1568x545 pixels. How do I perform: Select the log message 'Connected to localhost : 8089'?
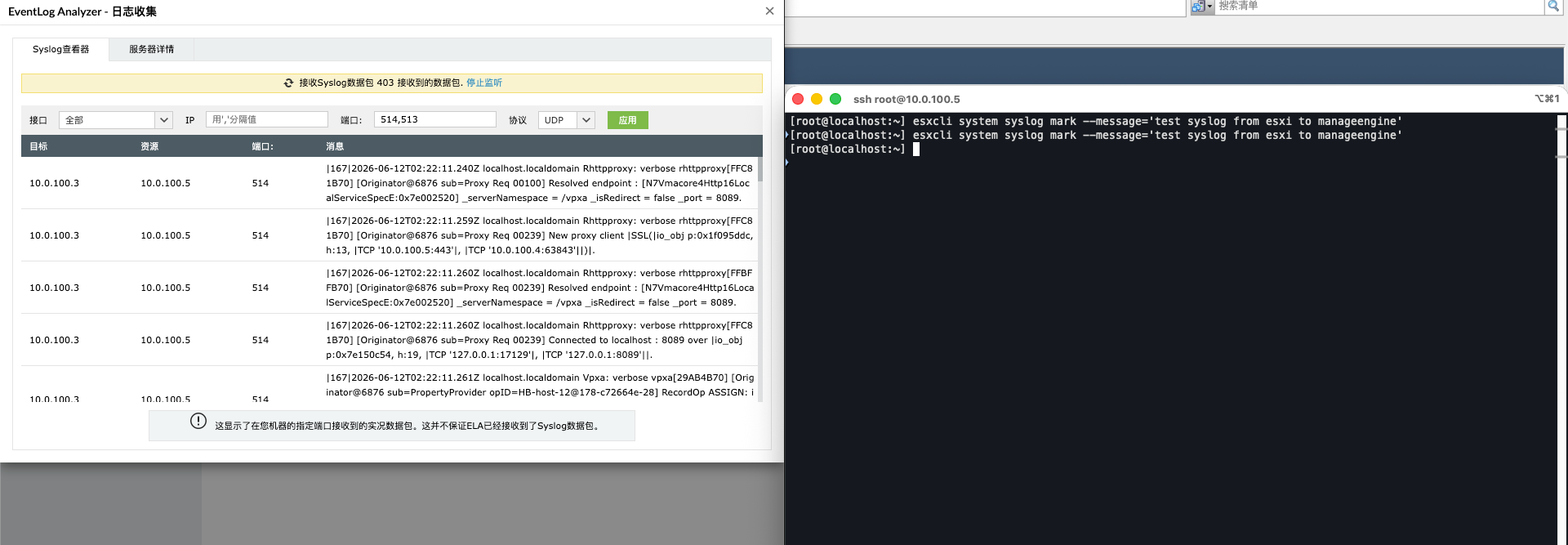point(539,340)
